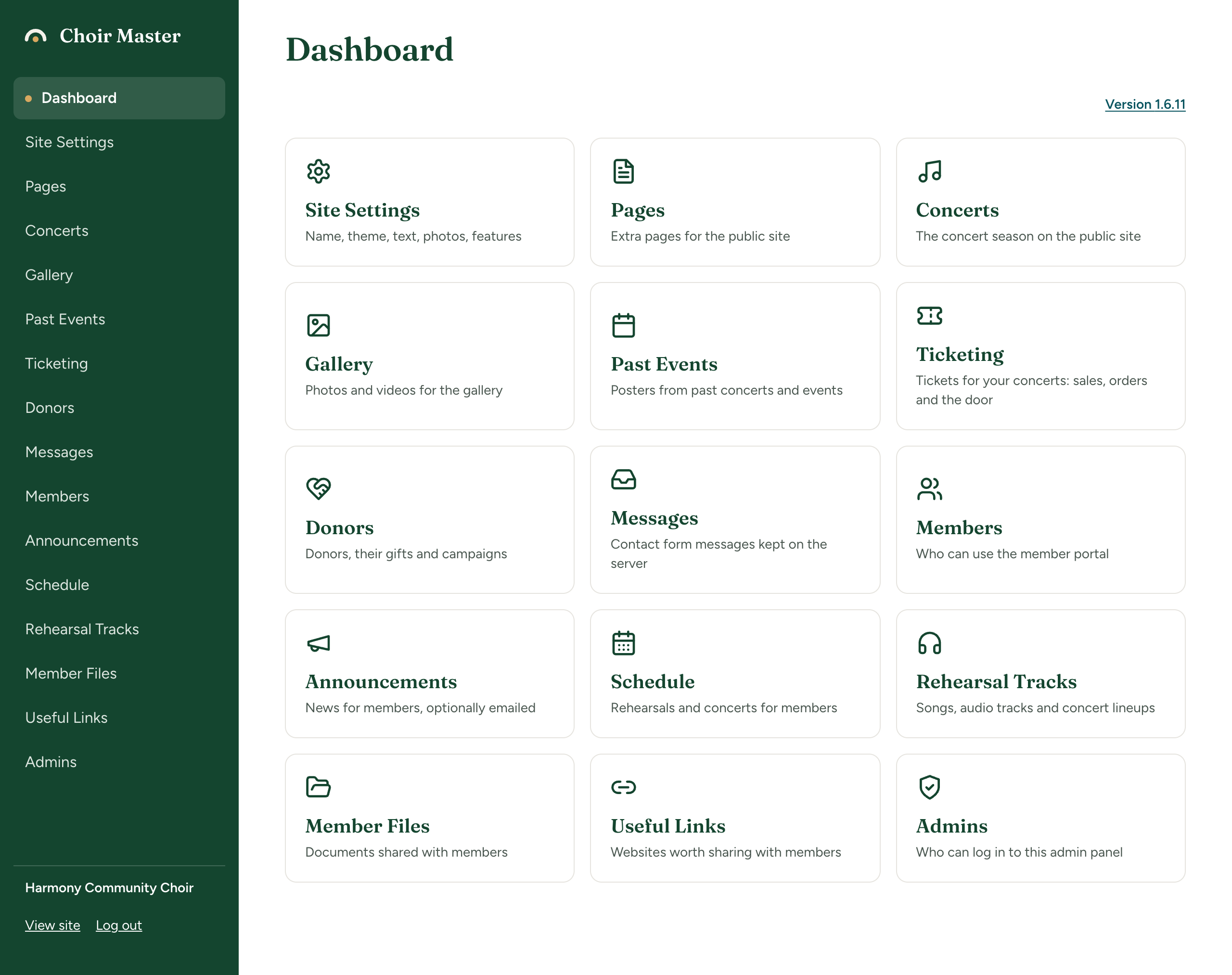Screen dimensions: 1232x975
Task: Click the Choir Master logo icon
Action: click(36, 37)
